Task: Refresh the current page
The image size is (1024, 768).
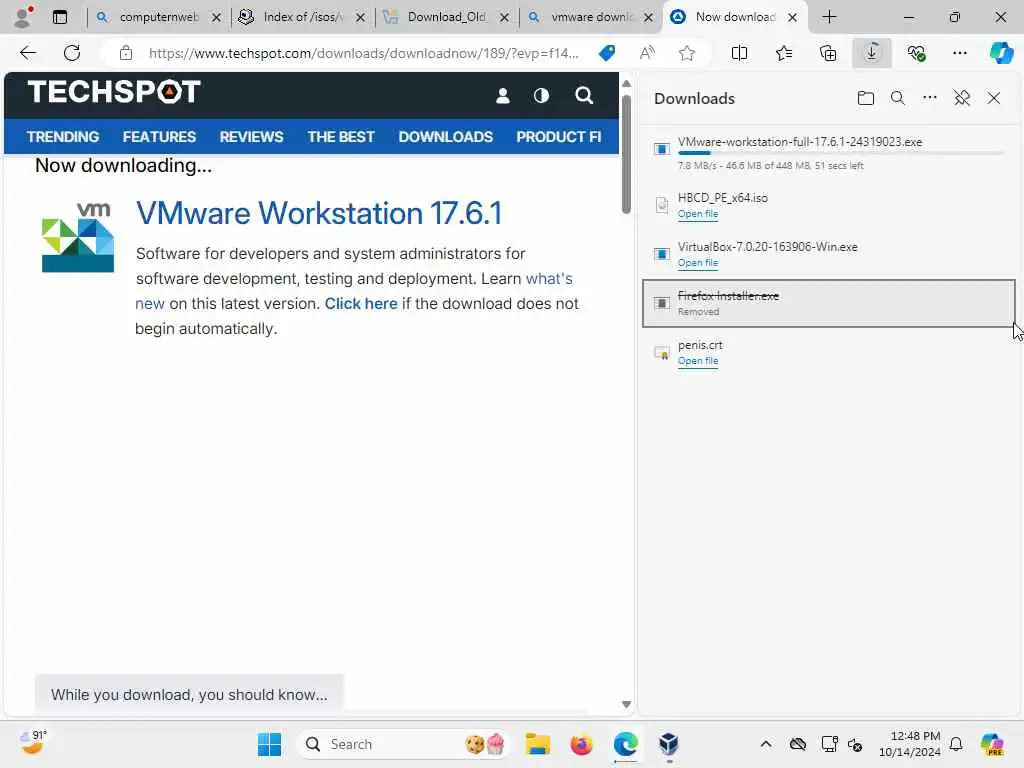Action: point(72,53)
